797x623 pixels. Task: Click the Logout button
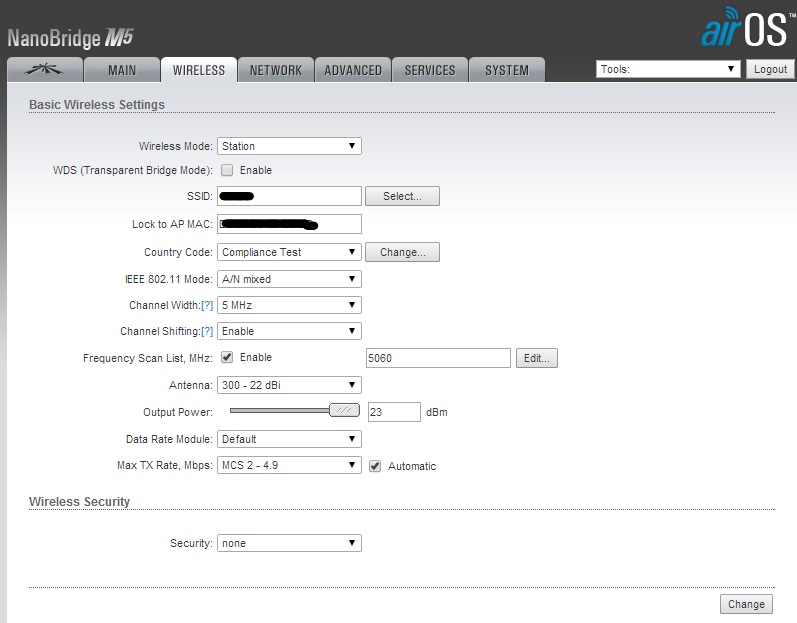point(770,69)
